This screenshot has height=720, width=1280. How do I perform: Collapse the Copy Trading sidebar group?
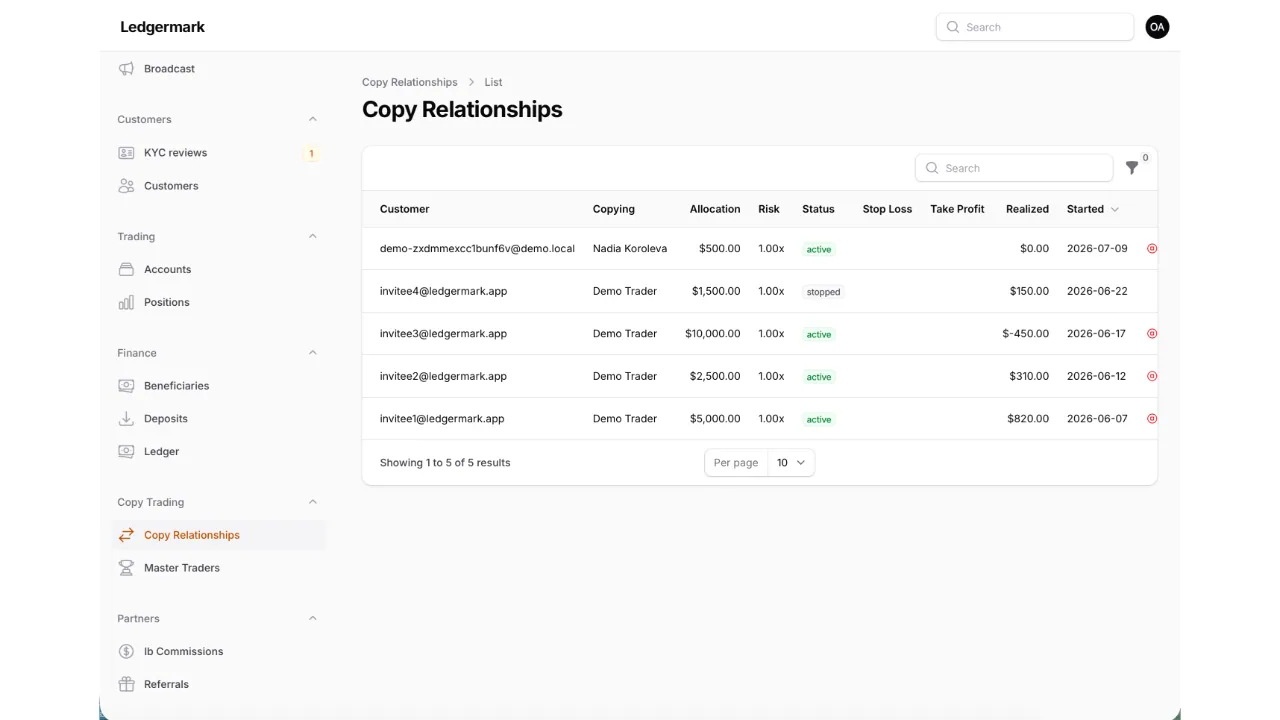[312, 502]
